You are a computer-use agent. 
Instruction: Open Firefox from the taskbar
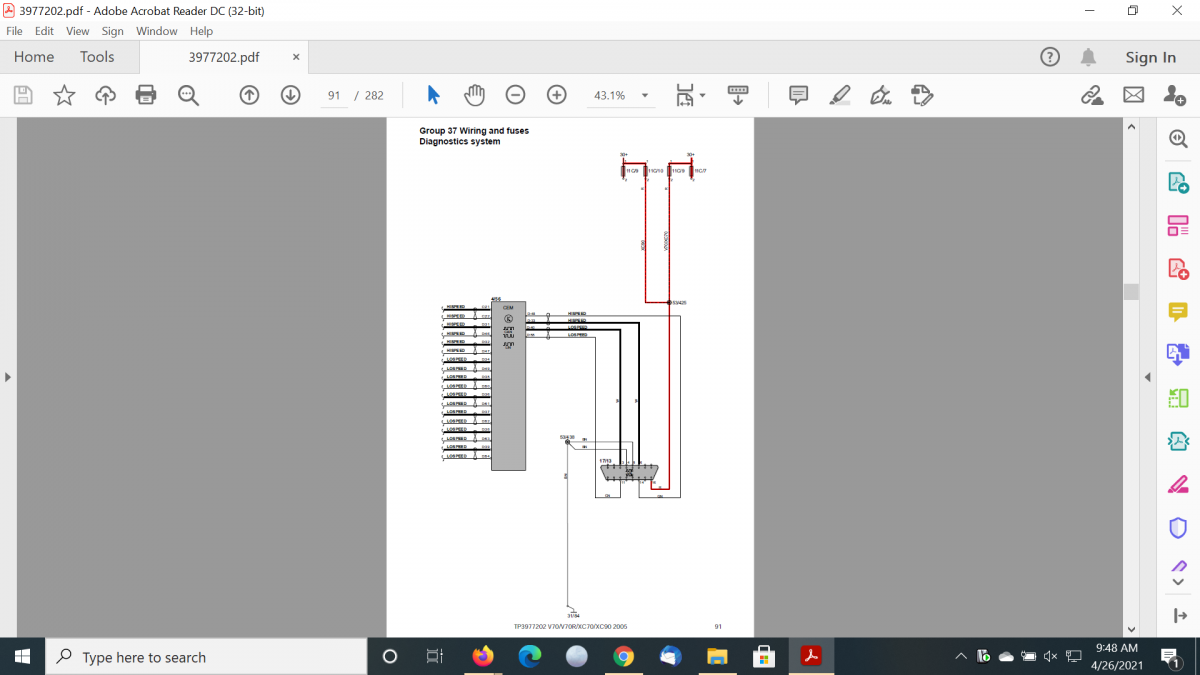click(483, 656)
